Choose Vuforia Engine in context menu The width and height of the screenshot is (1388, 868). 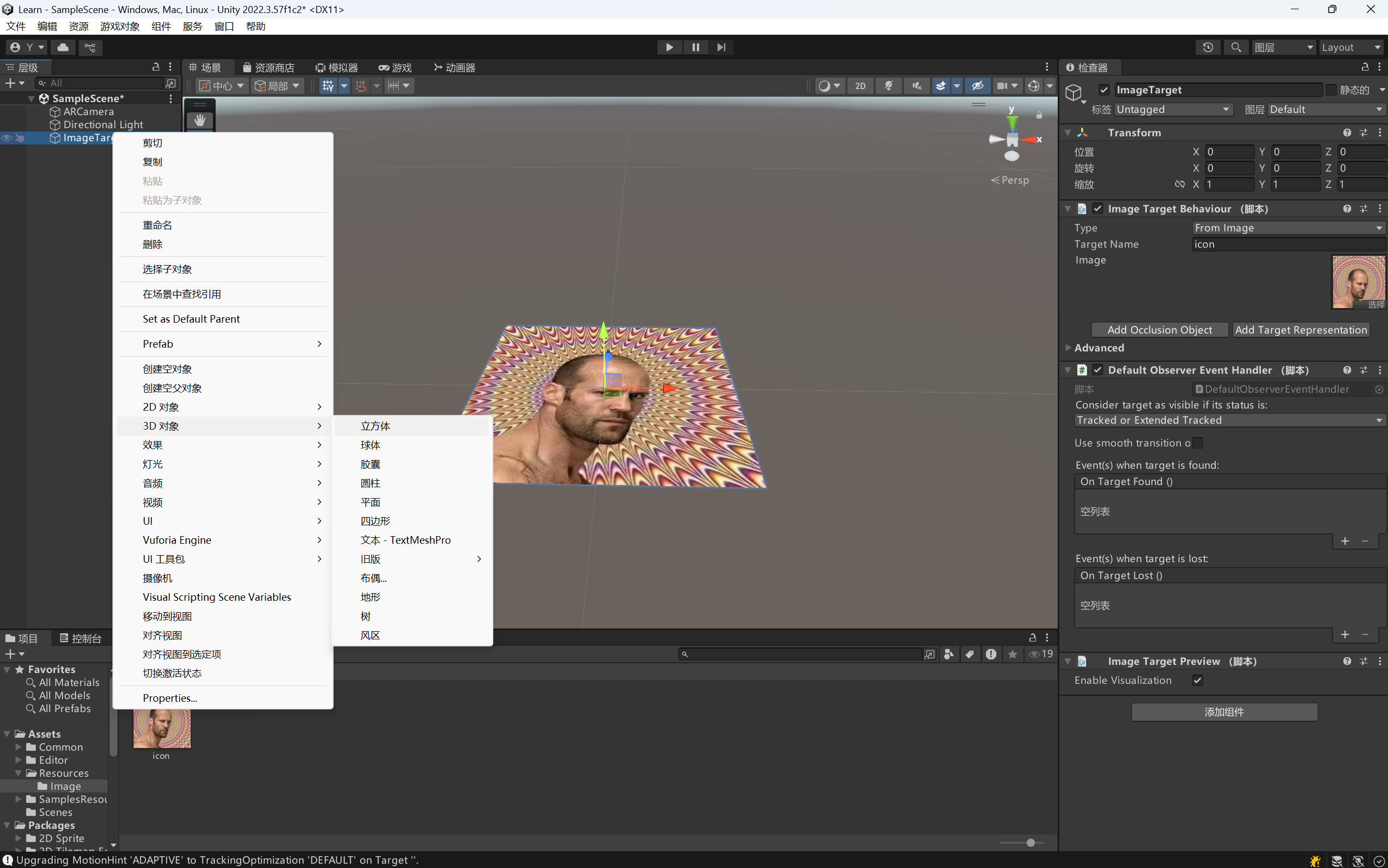click(177, 539)
